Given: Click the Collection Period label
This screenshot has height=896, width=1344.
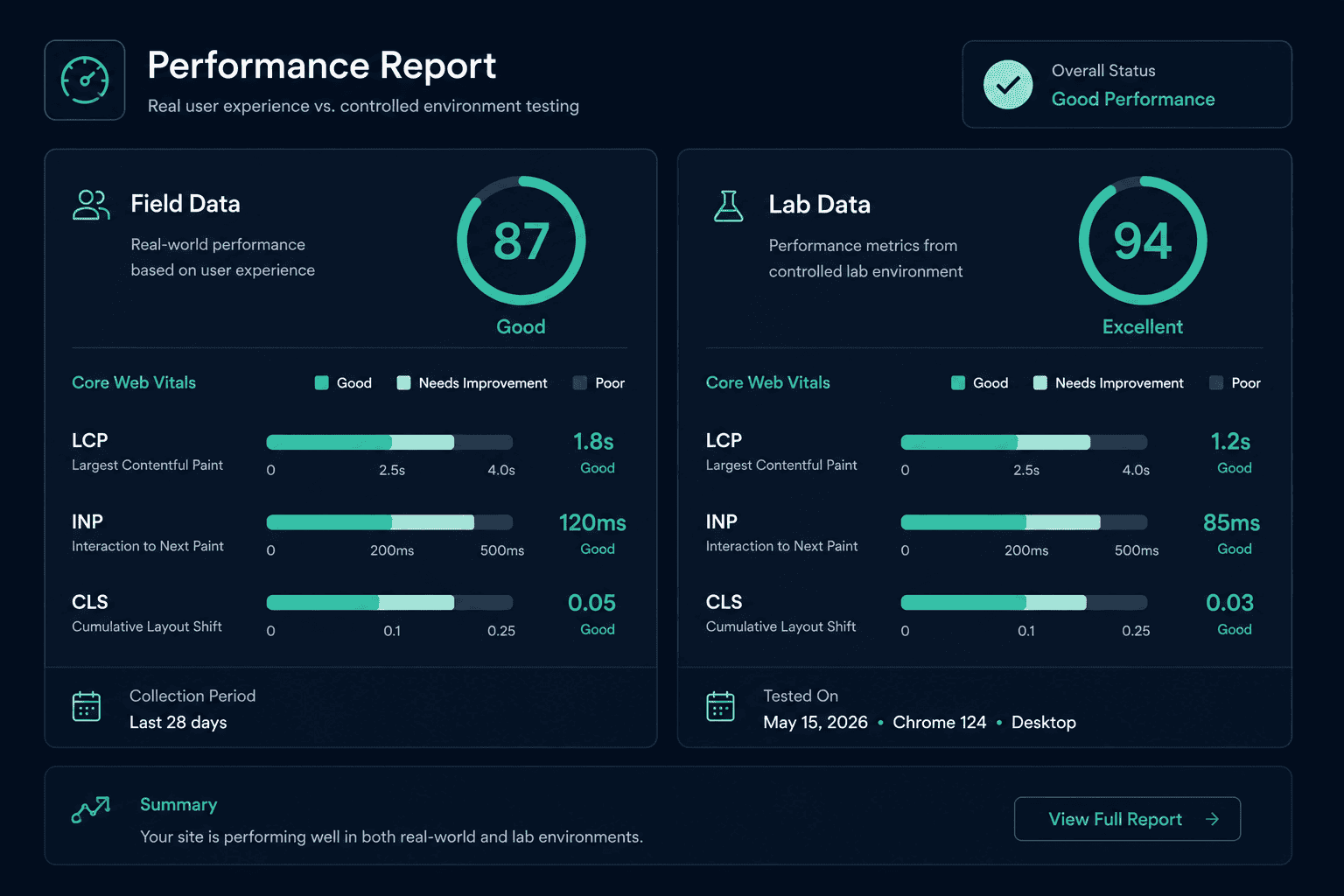Looking at the screenshot, I should [x=192, y=696].
